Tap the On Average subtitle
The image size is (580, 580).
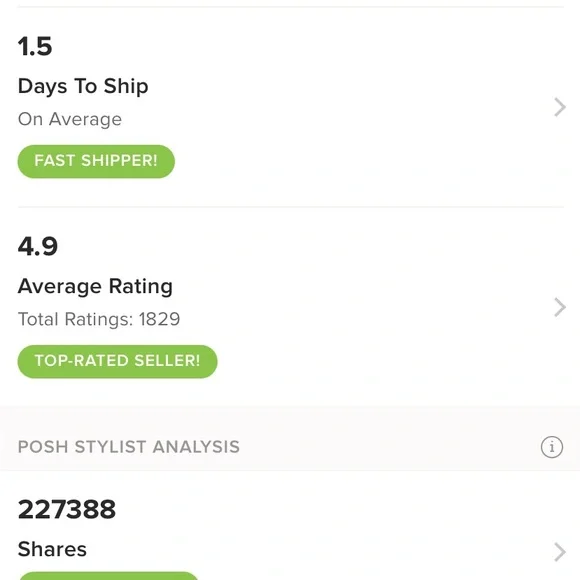click(70, 119)
